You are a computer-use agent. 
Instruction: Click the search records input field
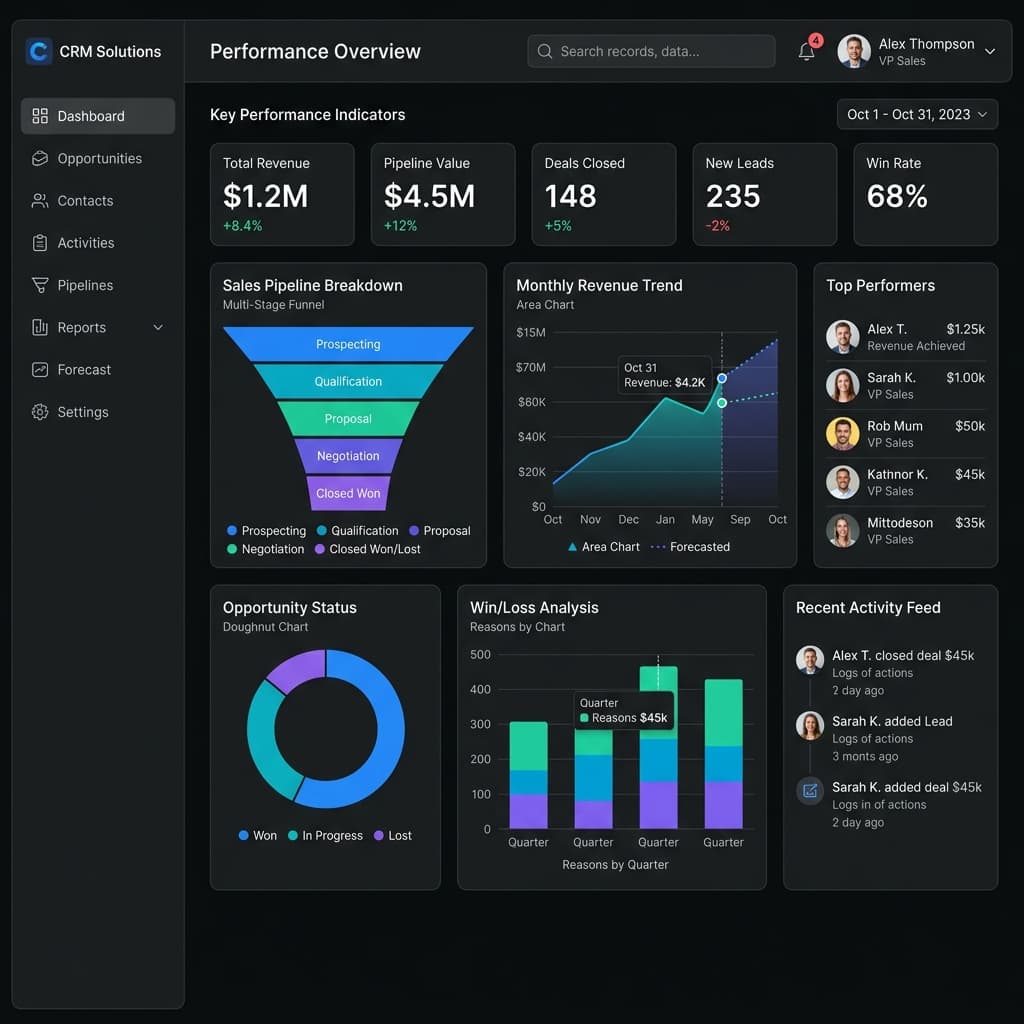pos(650,50)
